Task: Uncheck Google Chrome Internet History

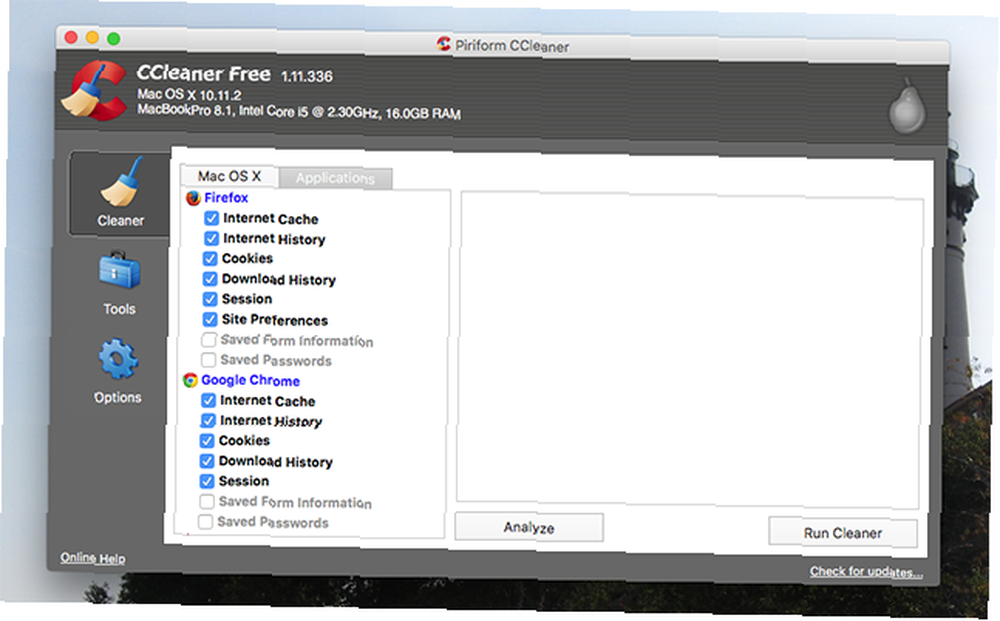Action: coord(208,421)
